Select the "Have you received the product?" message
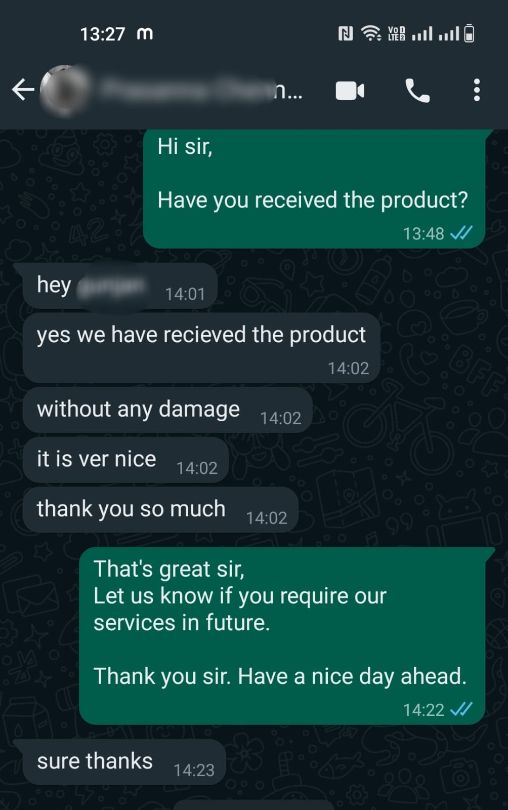 coord(314,189)
